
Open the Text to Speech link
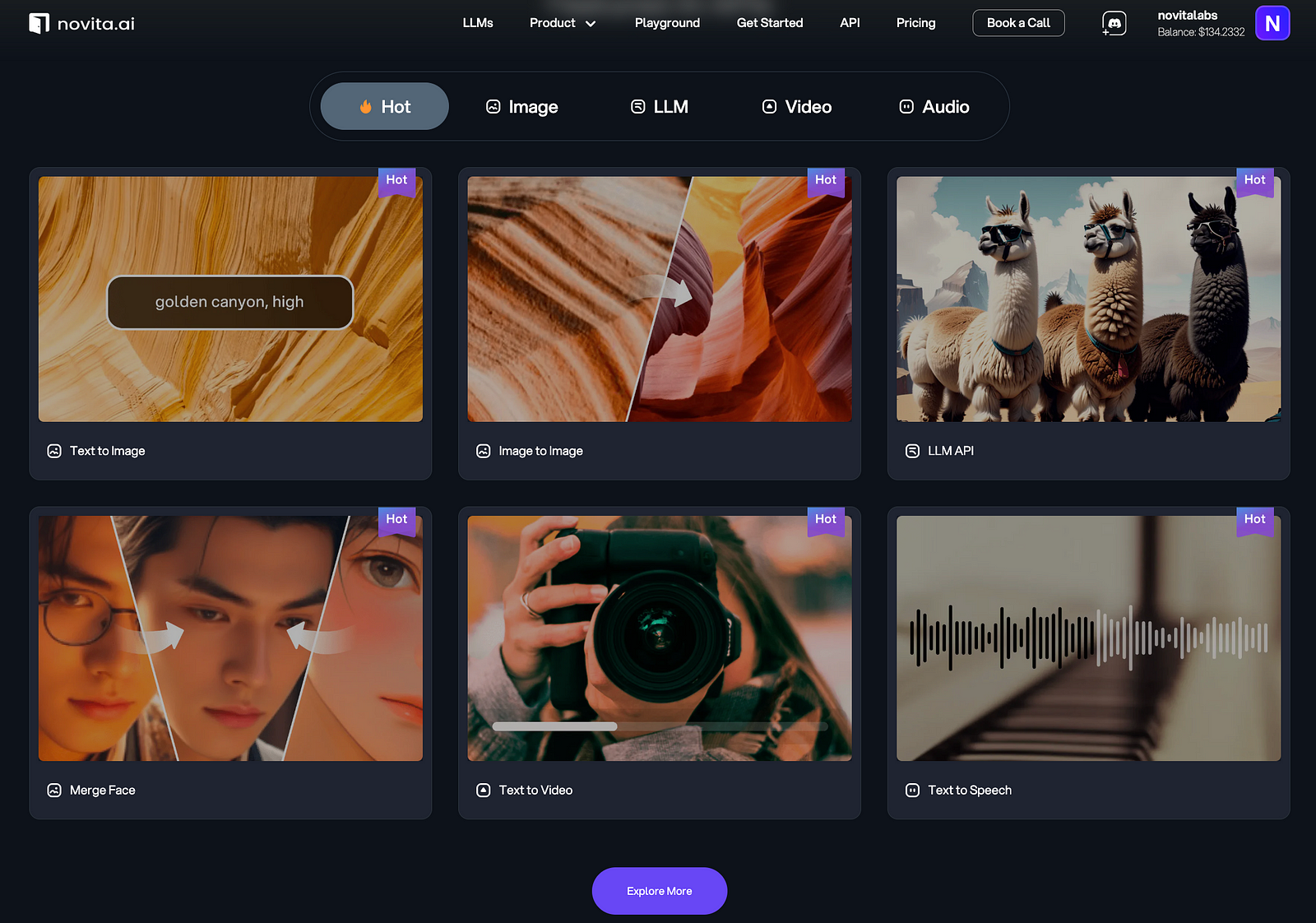(x=970, y=791)
